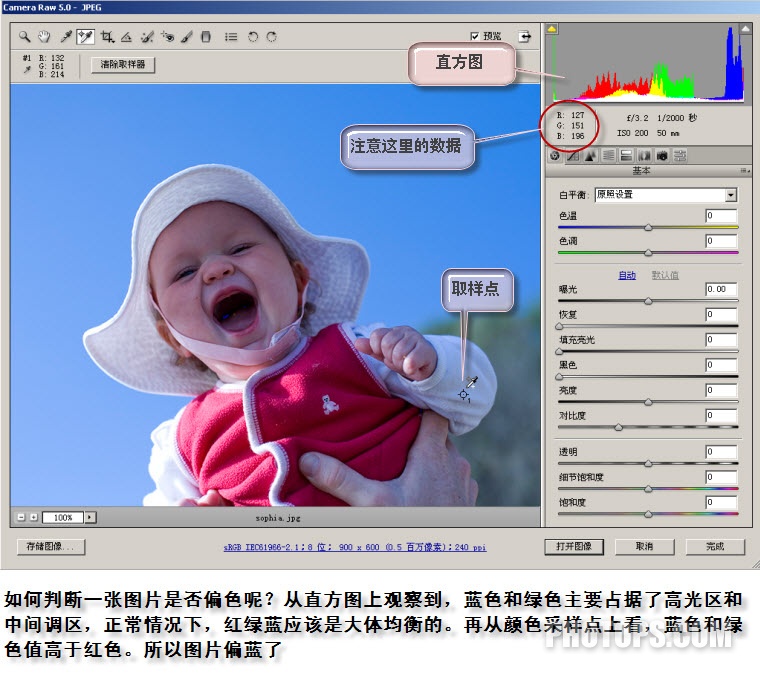This screenshot has height=679, width=760.
Task: Rotate image counterclockwise
Action: pos(253,36)
